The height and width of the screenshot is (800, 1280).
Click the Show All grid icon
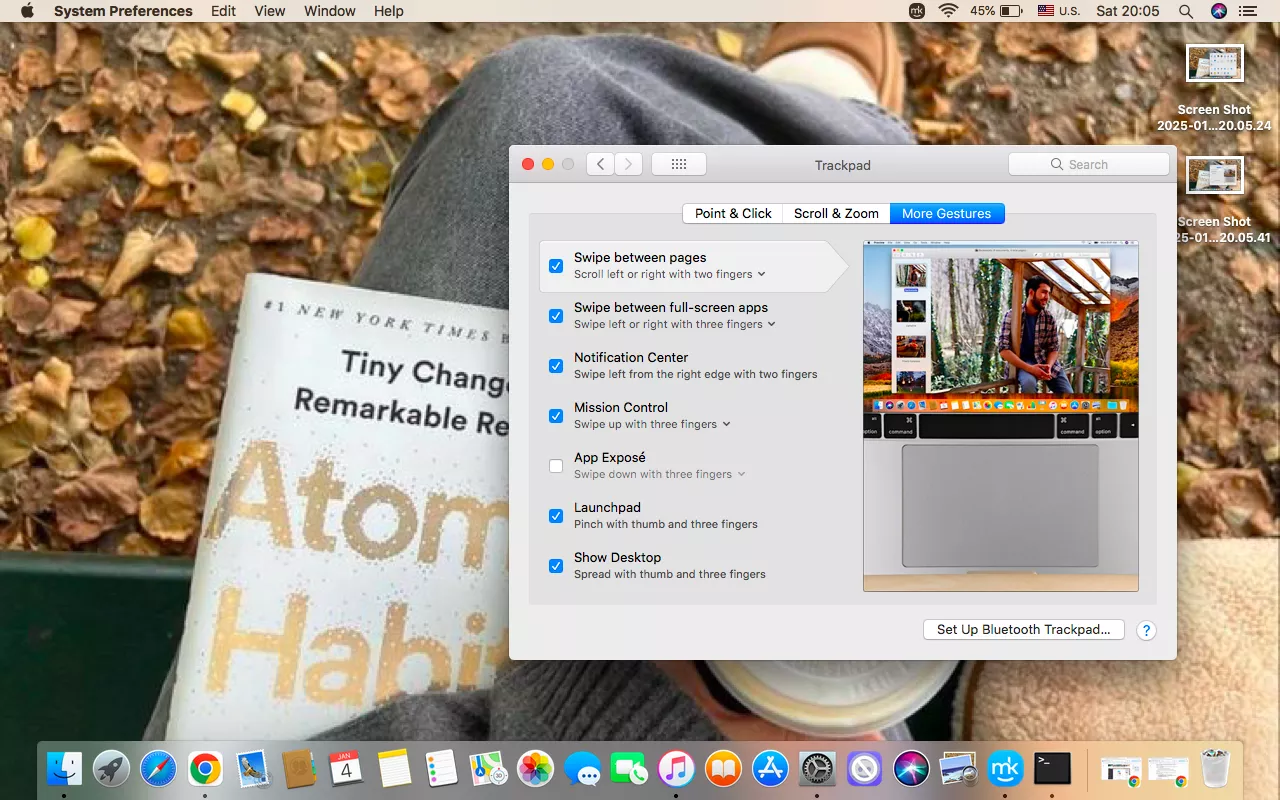(678, 165)
